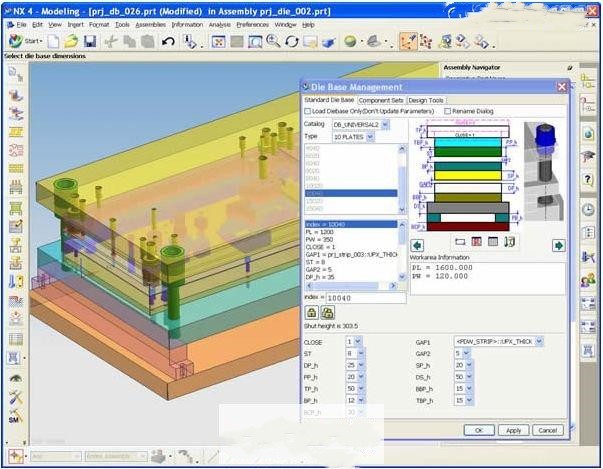Click the Apply button
The image size is (603, 469).
(513, 430)
